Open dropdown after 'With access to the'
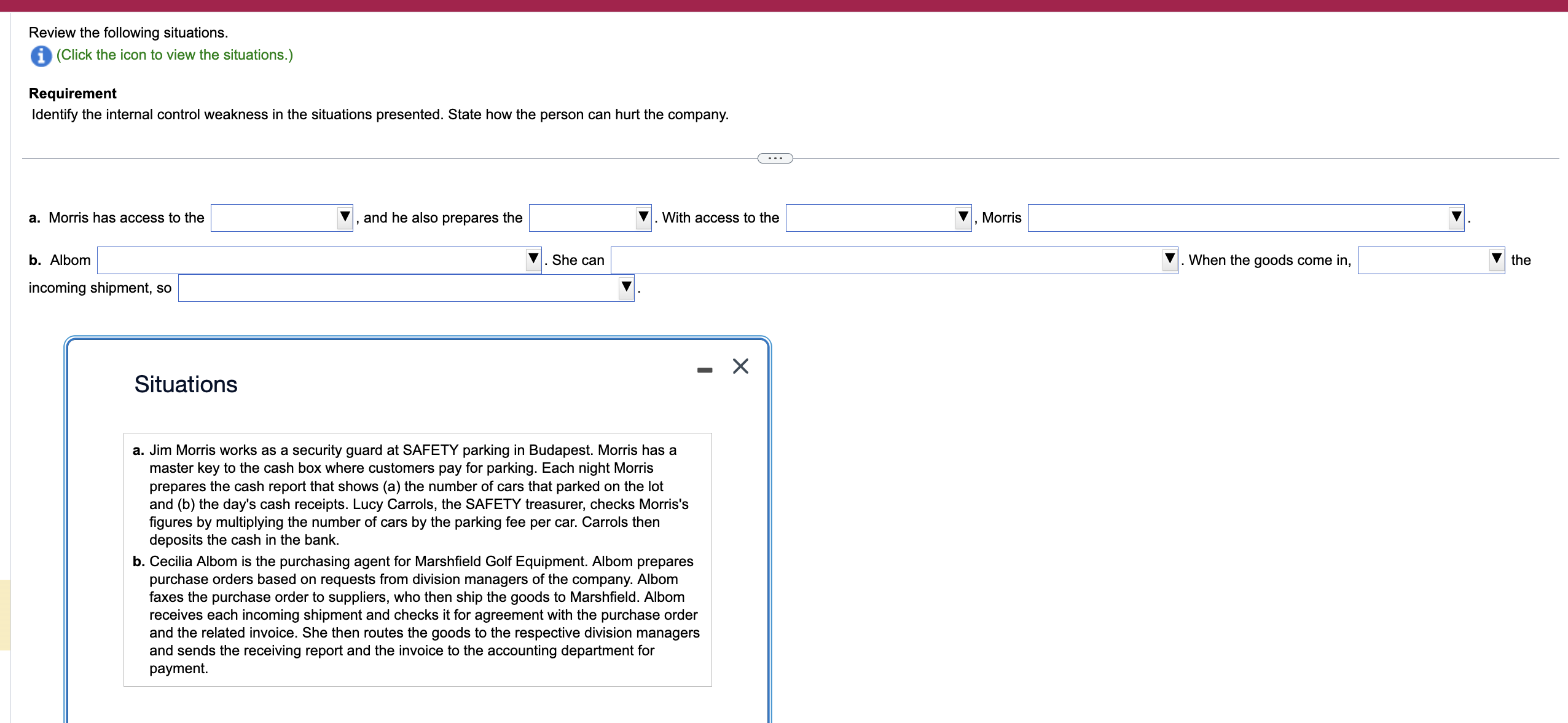Viewport: 1568px width, 723px height. 878,218
